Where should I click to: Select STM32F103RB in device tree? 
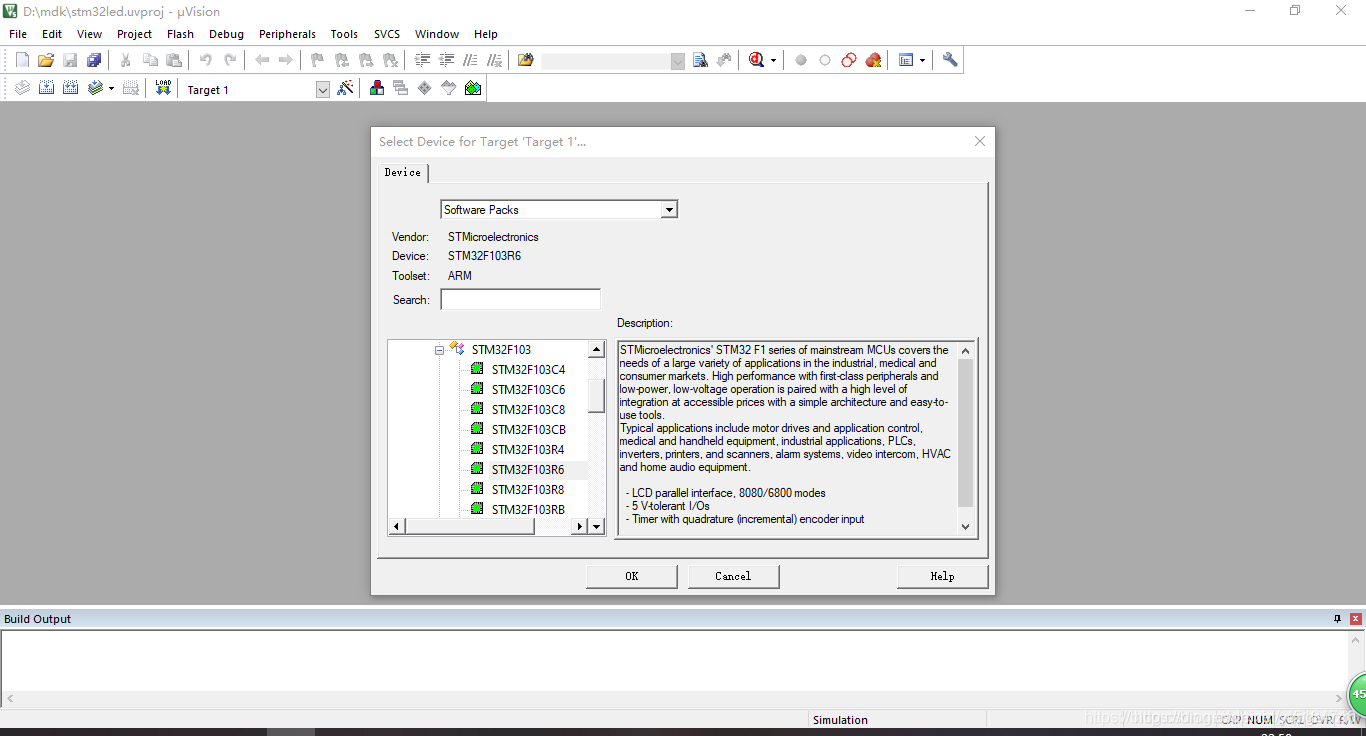tap(528, 509)
